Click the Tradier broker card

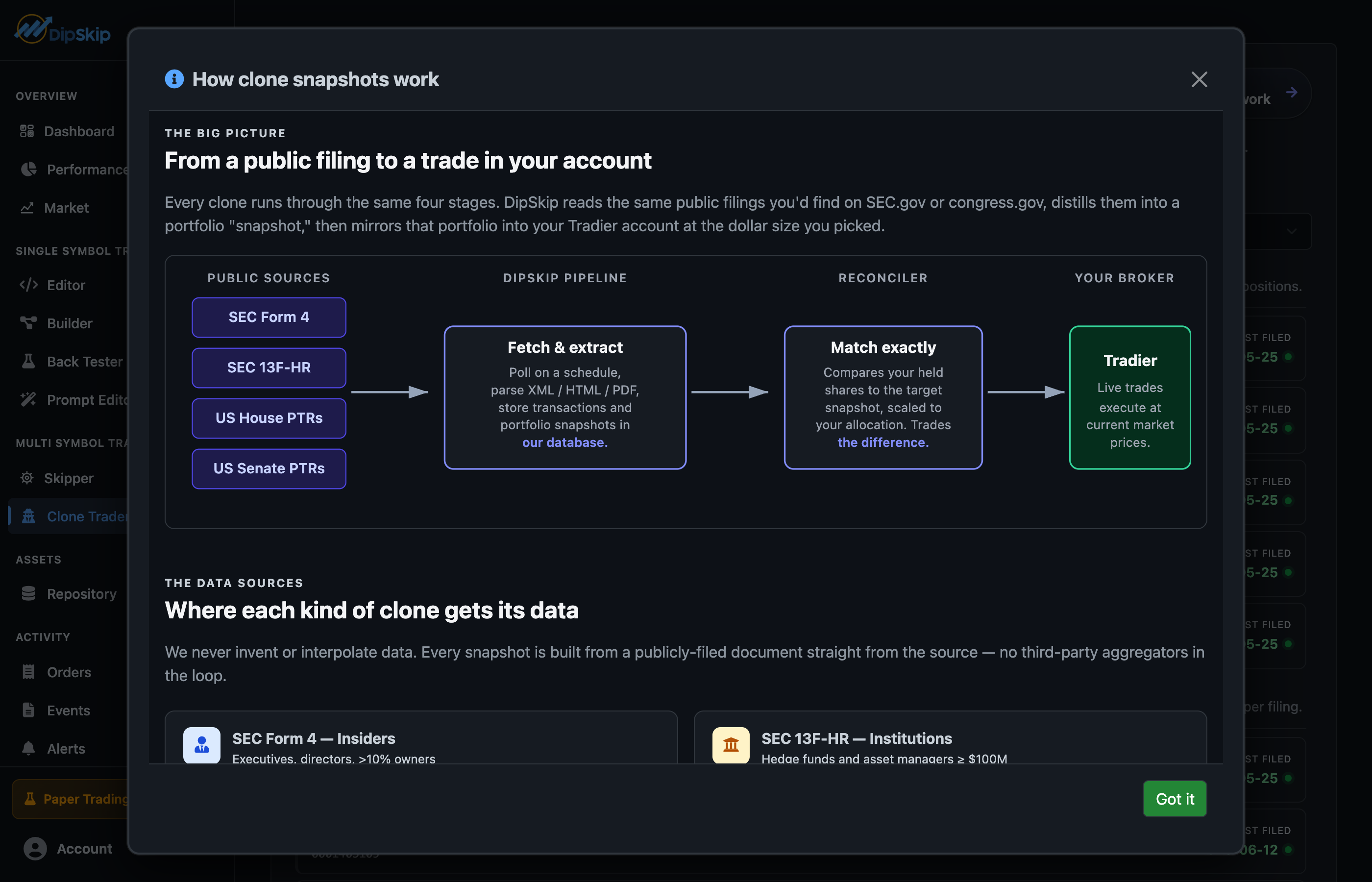(1130, 397)
